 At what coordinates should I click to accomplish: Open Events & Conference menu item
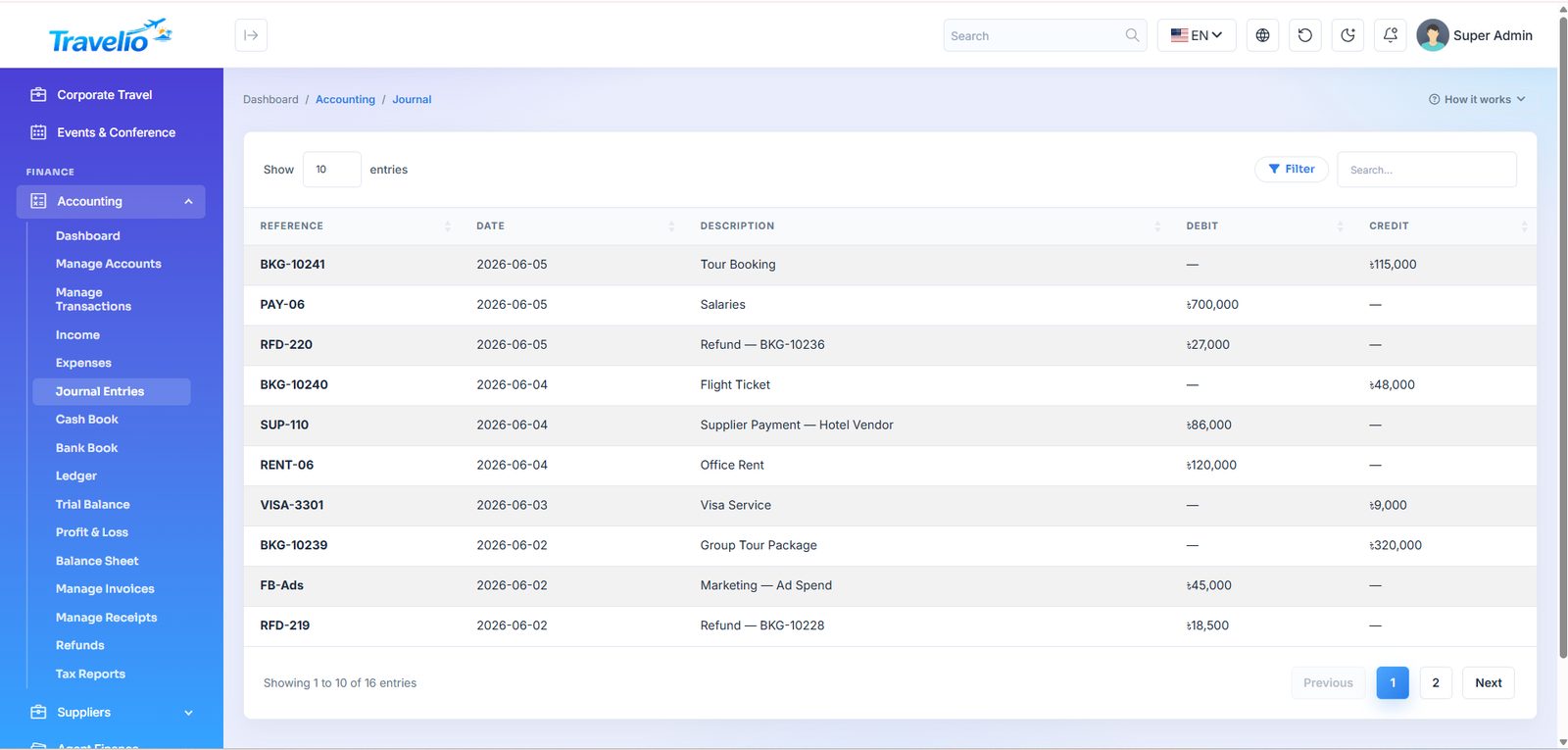pyautogui.click(x=116, y=132)
